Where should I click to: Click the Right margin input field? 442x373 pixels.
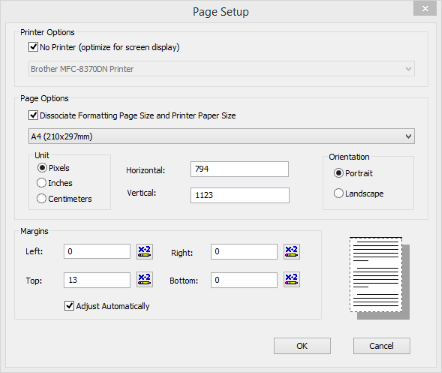point(244,252)
